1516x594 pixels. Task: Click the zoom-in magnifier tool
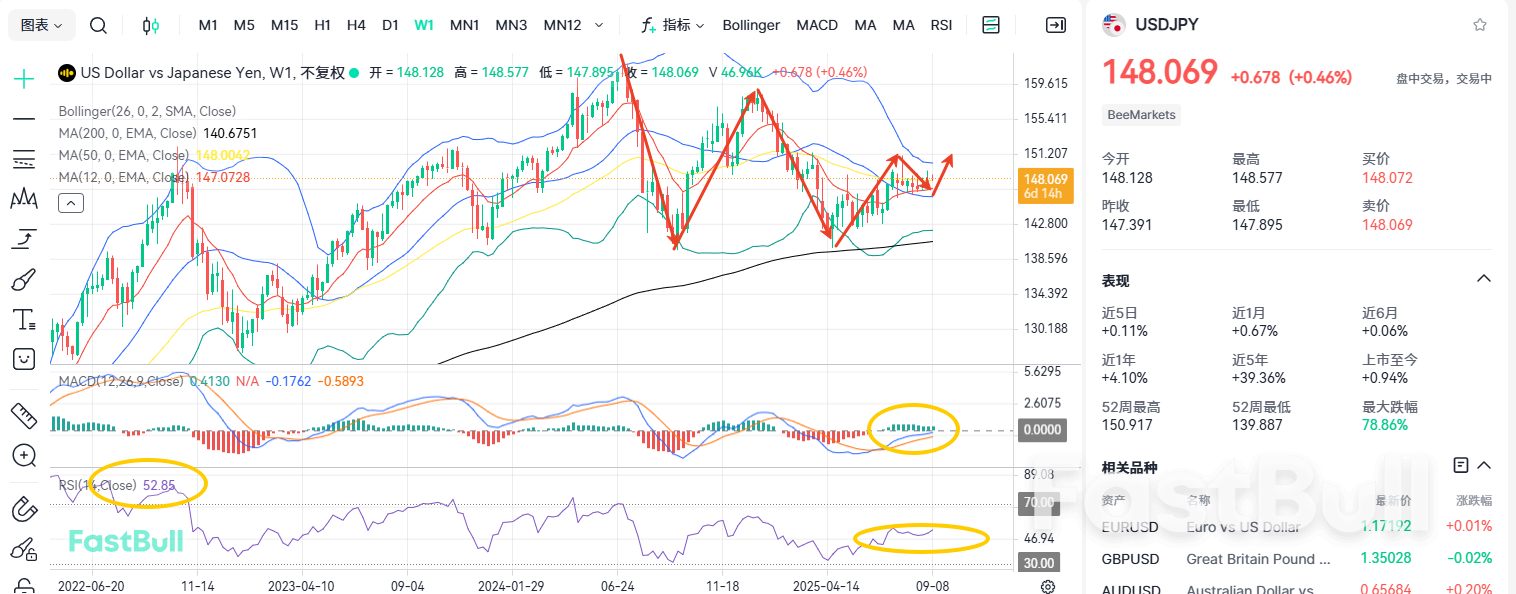point(24,456)
